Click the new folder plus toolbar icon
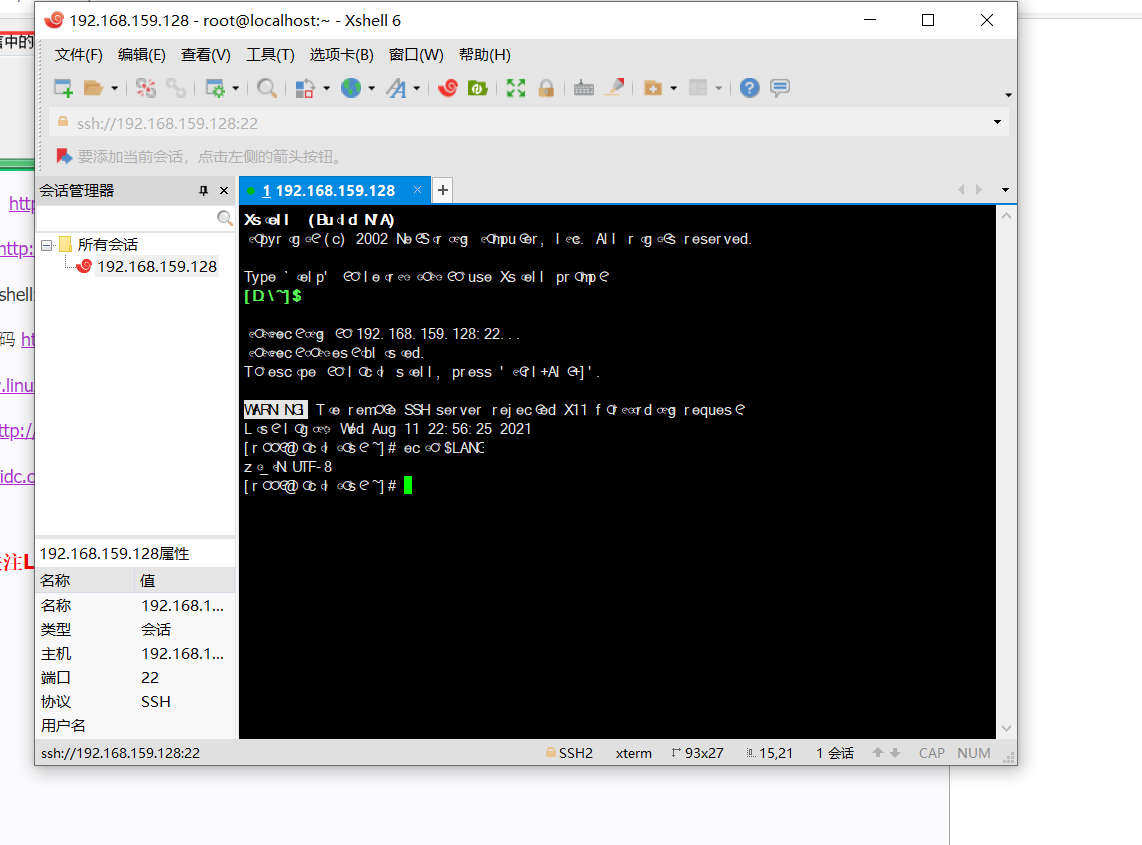Screen dimensions: 1142x845 [x=653, y=88]
